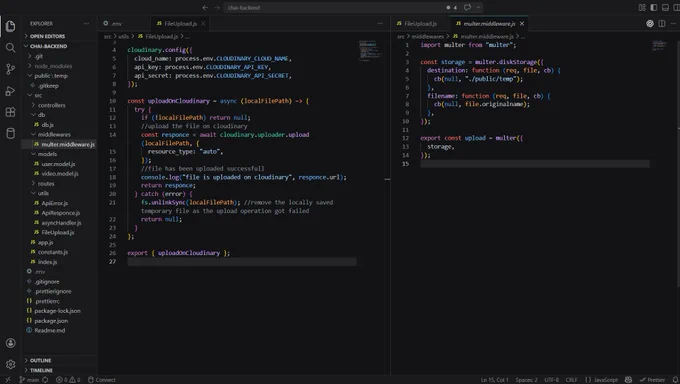The image size is (680, 384).
Task: Open the Search view in activity bar
Action: point(10,48)
